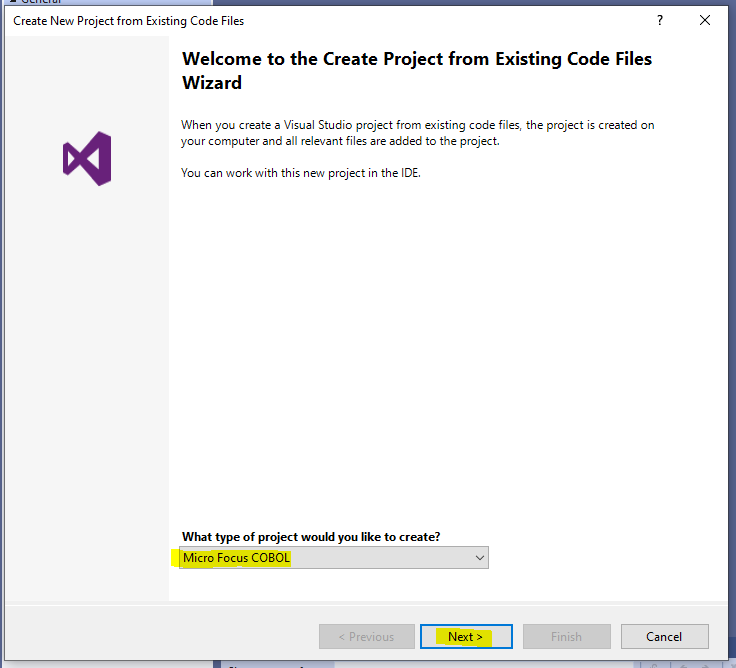736x668 pixels.
Task: Click the greyed-out < Previous button
Action: click(x=364, y=637)
